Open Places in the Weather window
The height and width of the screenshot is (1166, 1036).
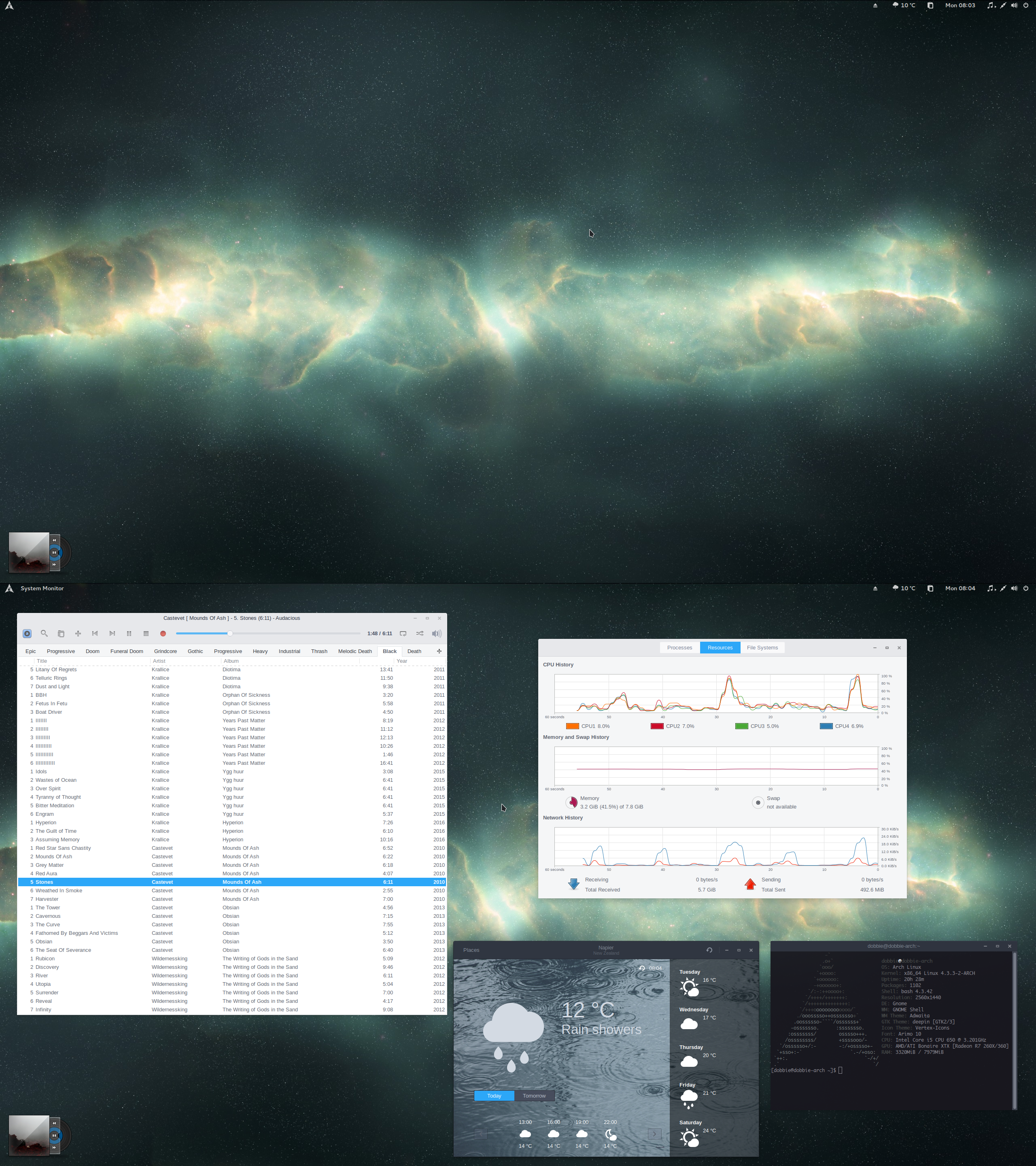pyautogui.click(x=471, y=950)
